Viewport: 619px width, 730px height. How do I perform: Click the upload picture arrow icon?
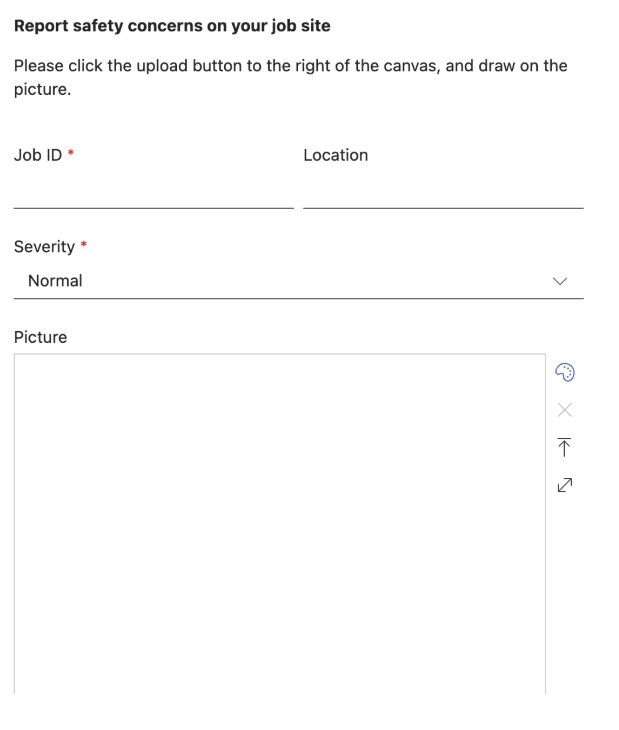click(564, 447)
